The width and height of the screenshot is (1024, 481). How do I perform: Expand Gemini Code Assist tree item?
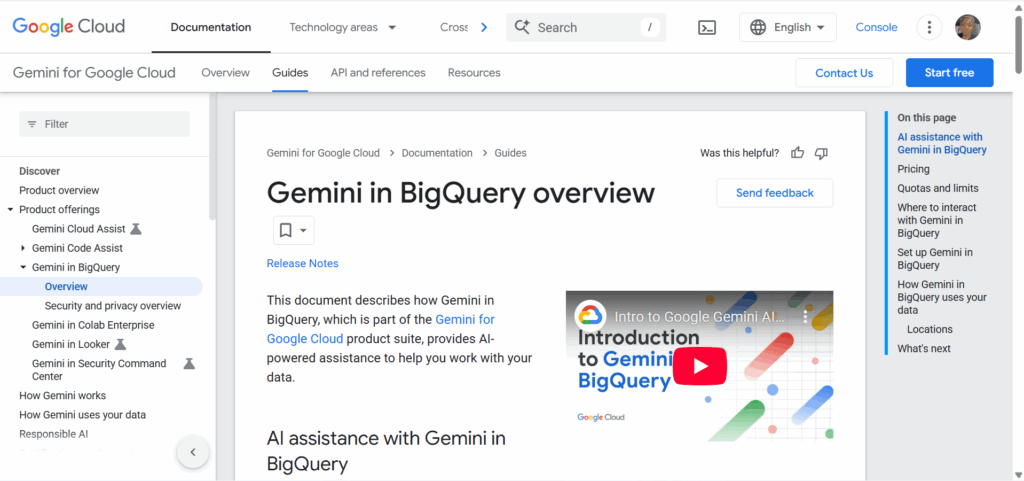23,248
